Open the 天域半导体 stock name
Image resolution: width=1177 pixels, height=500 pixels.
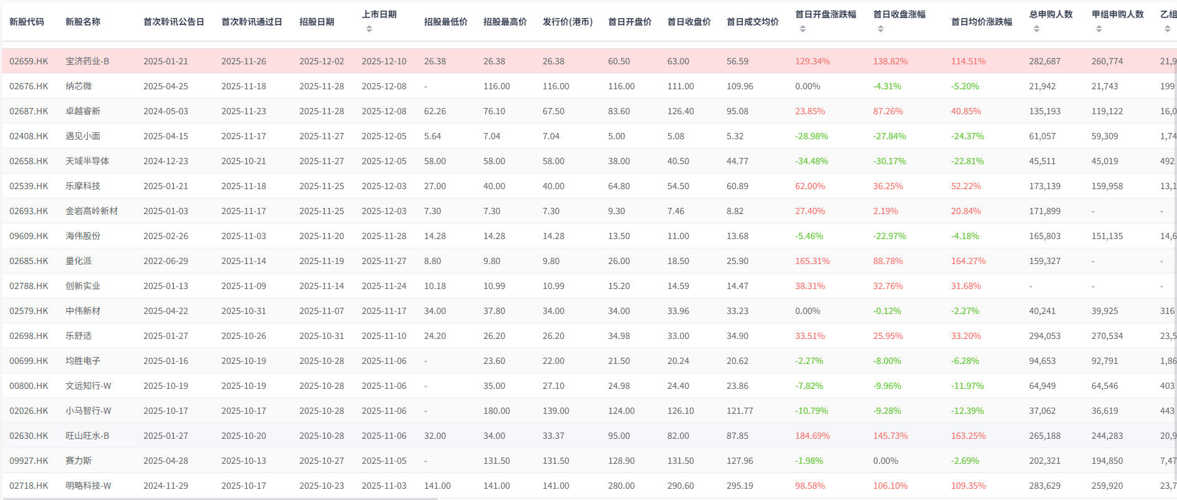click(x=87, y=161)
